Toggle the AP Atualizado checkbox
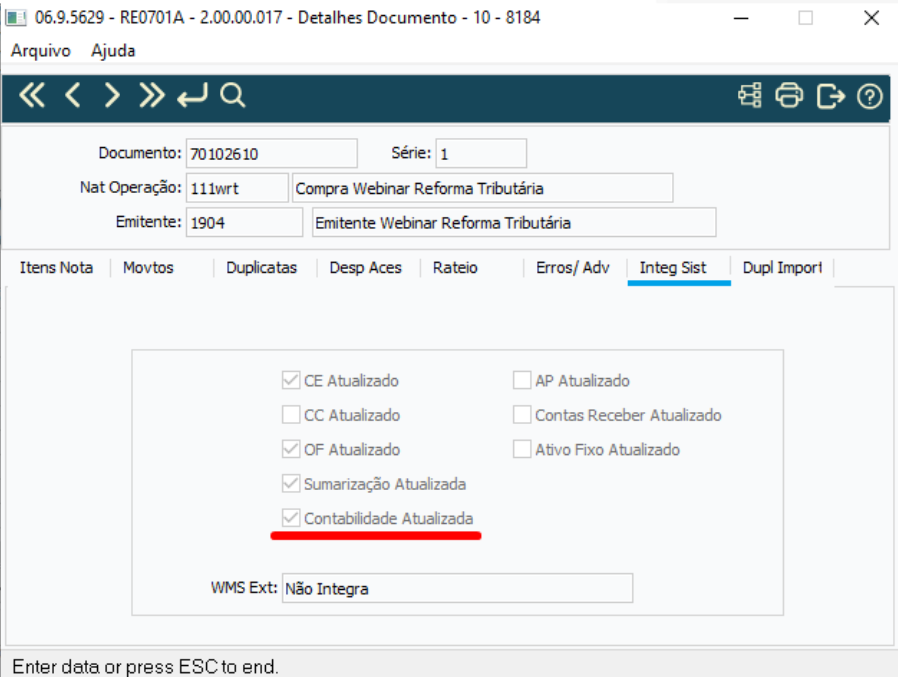 [x=522, y=380]
